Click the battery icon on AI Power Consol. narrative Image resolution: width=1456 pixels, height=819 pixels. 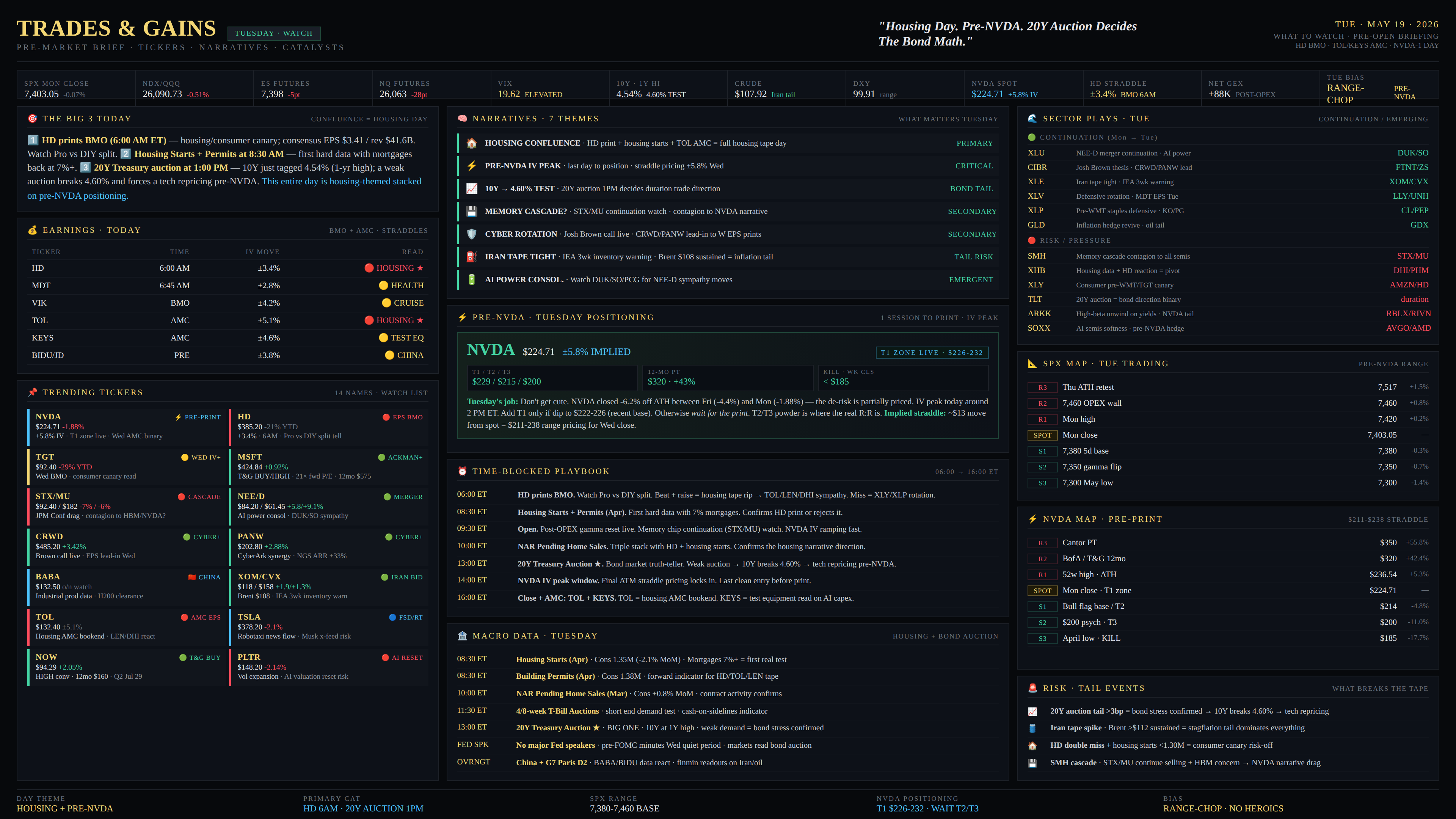[471, 279]
